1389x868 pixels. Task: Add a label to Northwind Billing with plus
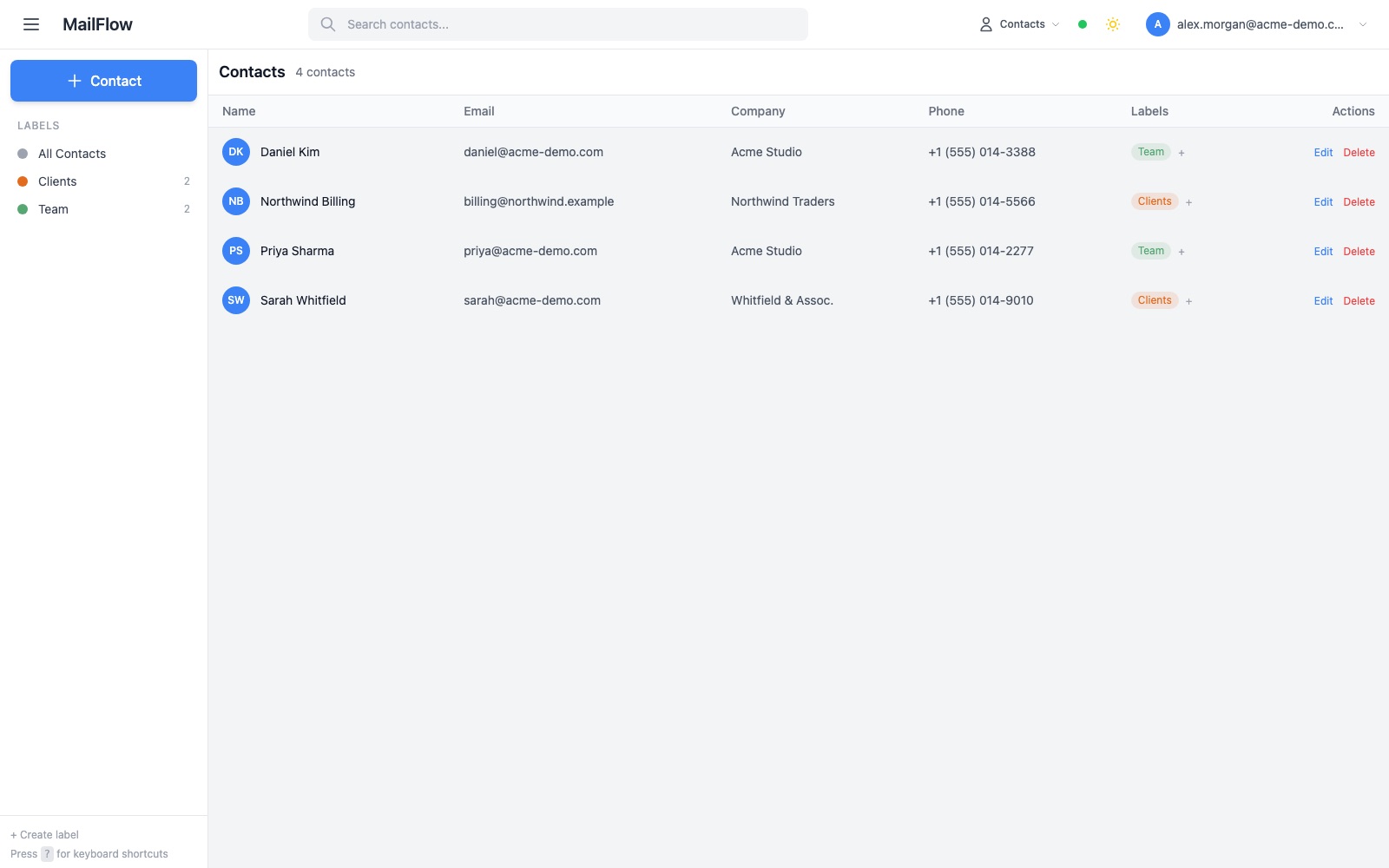pyautogui.click(x=1189, y=202)
